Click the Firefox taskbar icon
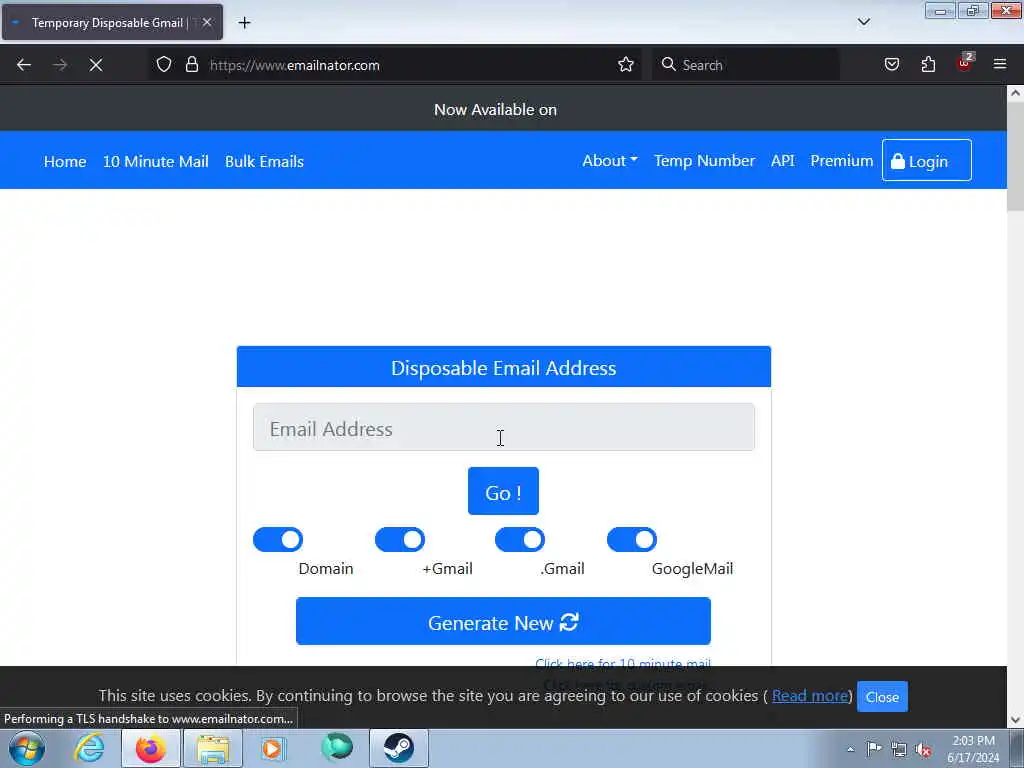Viewport: 1024px width, 768px height. [x=151, y=748]
